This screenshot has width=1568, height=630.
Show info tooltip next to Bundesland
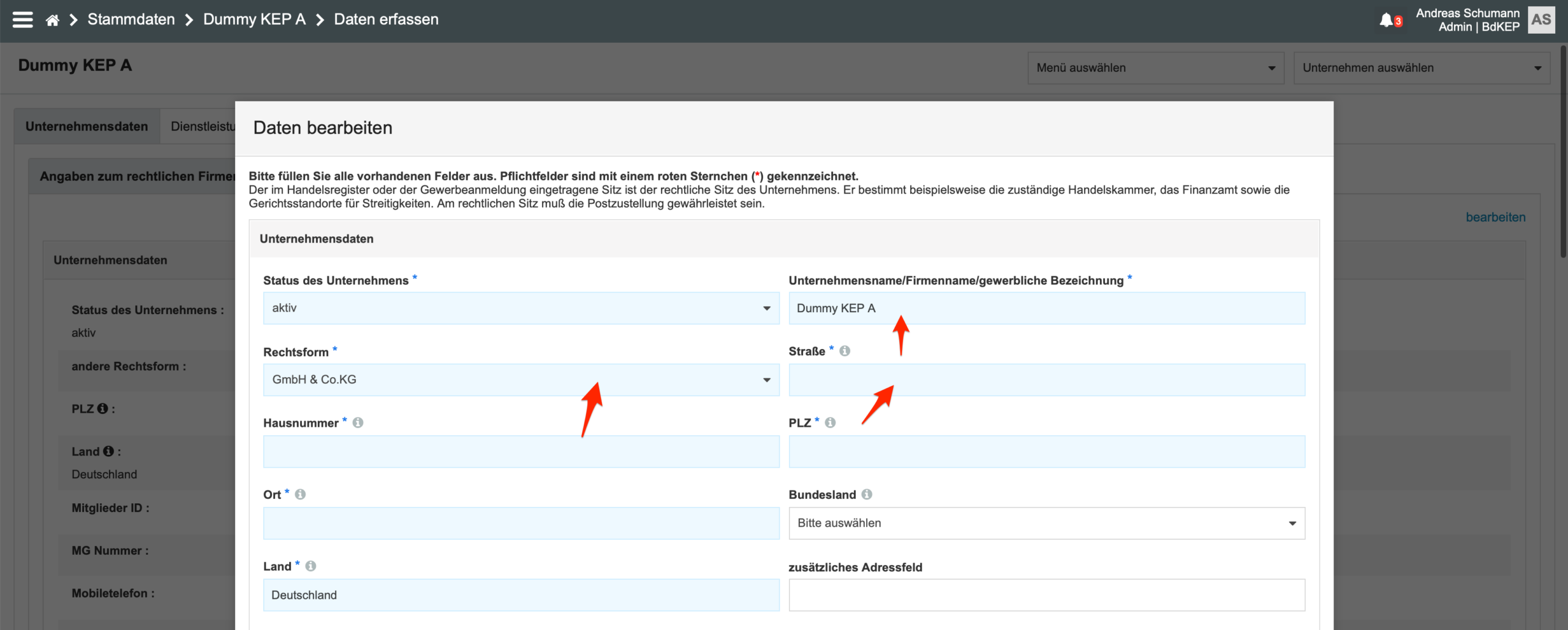tap(867, 494)
